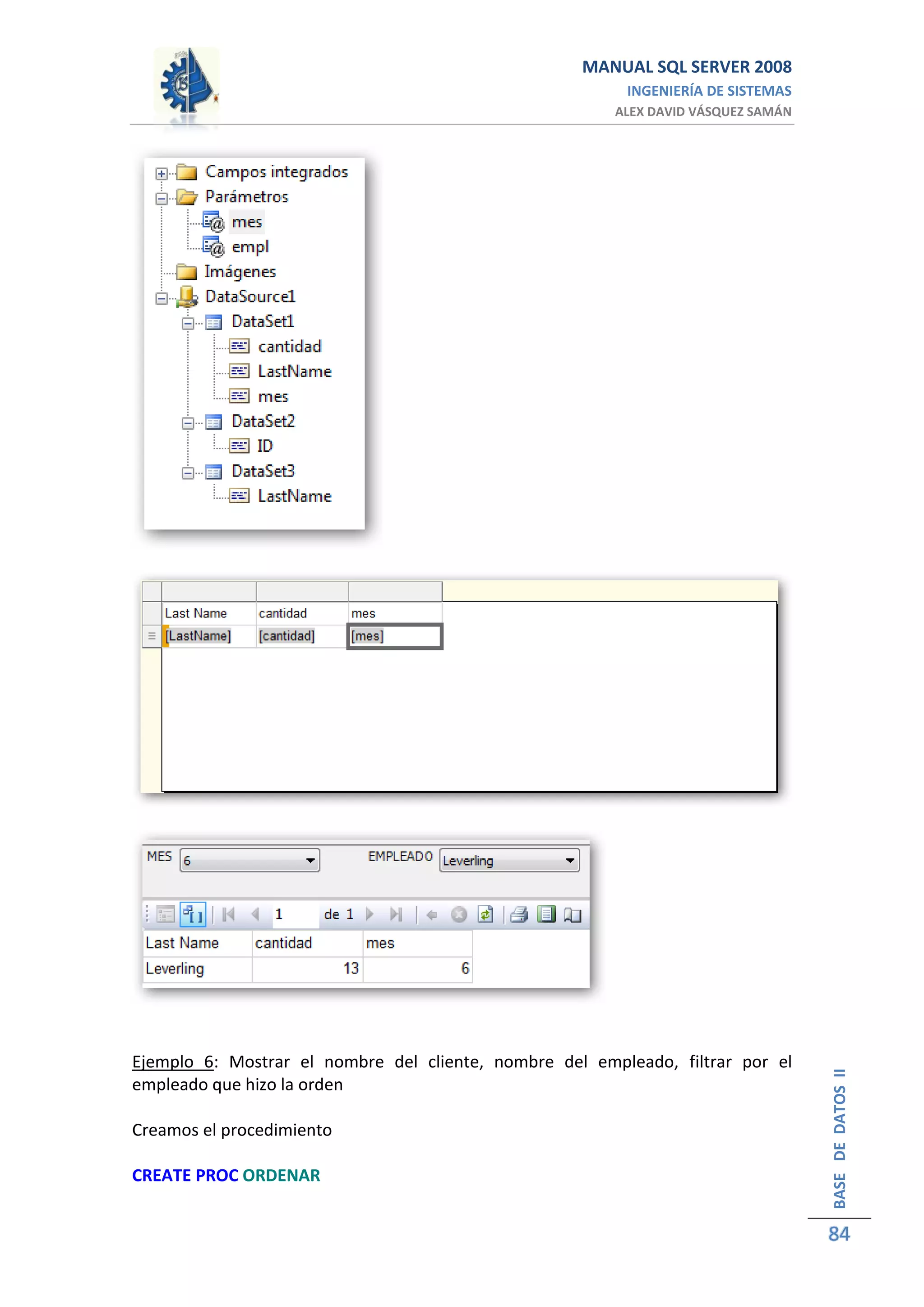Image resolution: width=924 pixels, height=1307 pixels.
Task: Select the LastName field icon in DataSet1
Action: 240,371
